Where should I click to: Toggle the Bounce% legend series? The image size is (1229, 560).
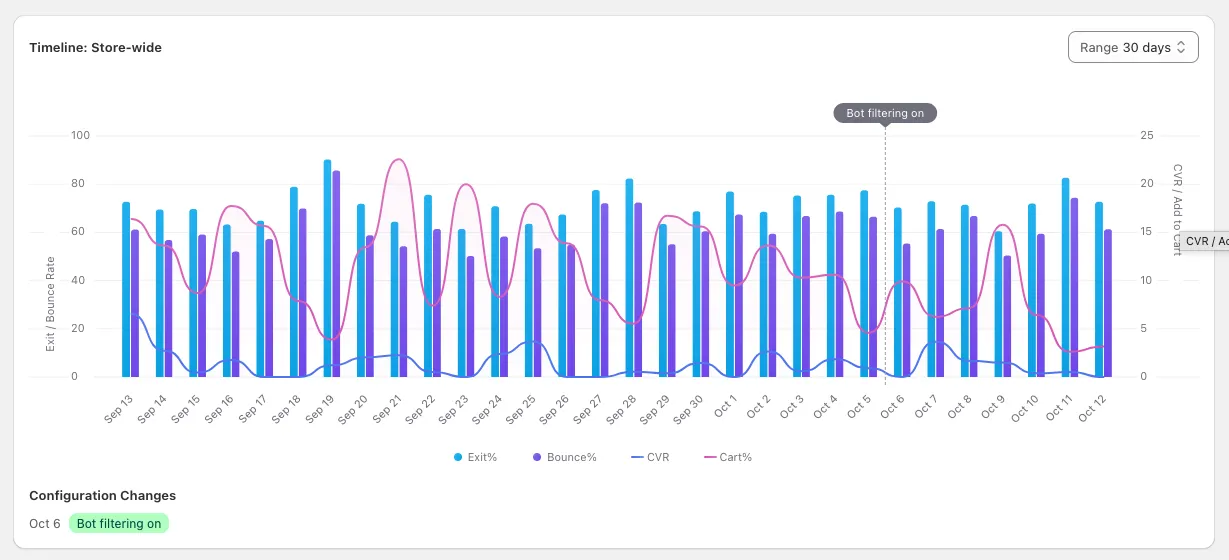564,457
